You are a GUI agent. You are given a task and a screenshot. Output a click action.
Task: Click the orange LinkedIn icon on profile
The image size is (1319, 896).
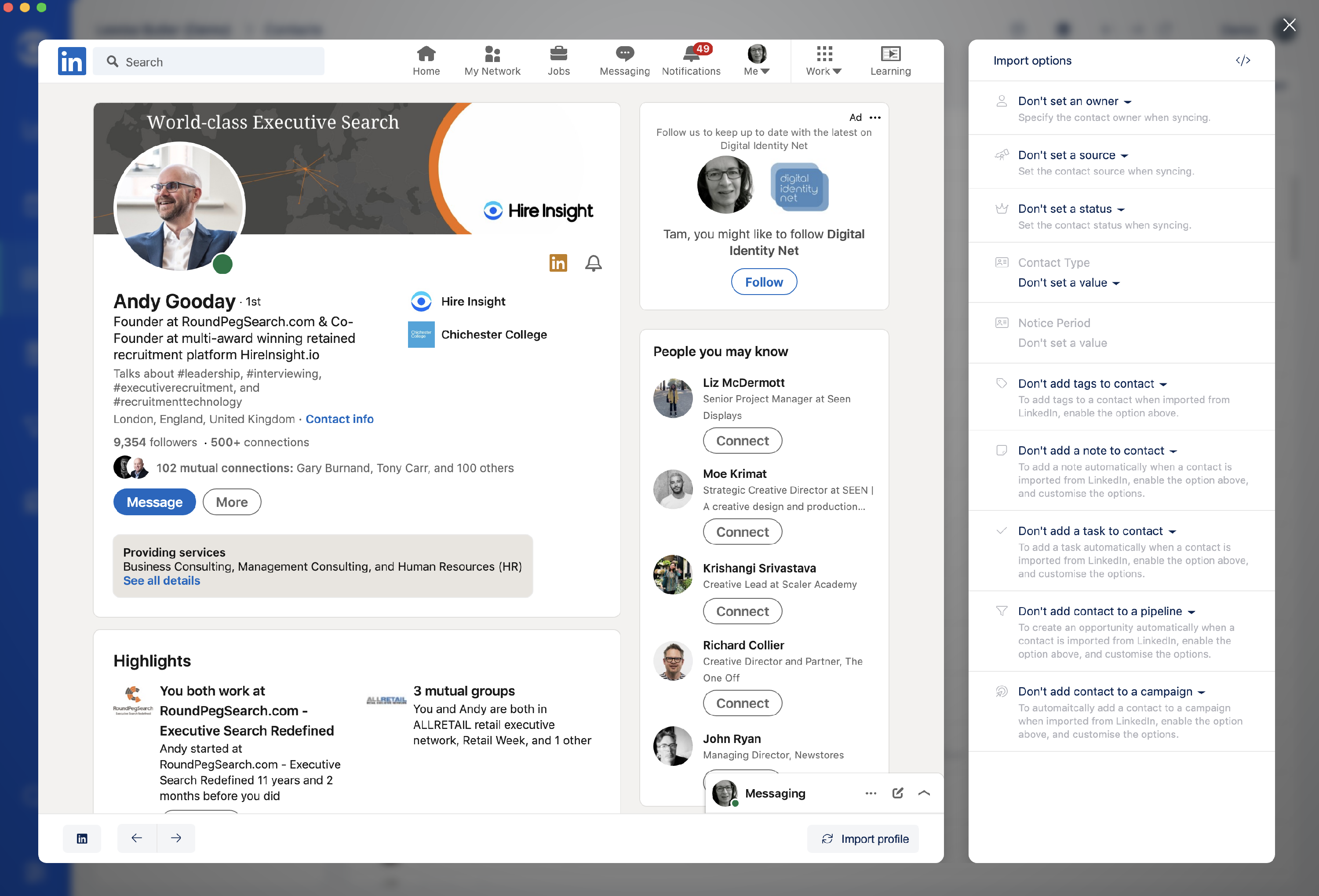pyautogui.click(x=558, y=263)
